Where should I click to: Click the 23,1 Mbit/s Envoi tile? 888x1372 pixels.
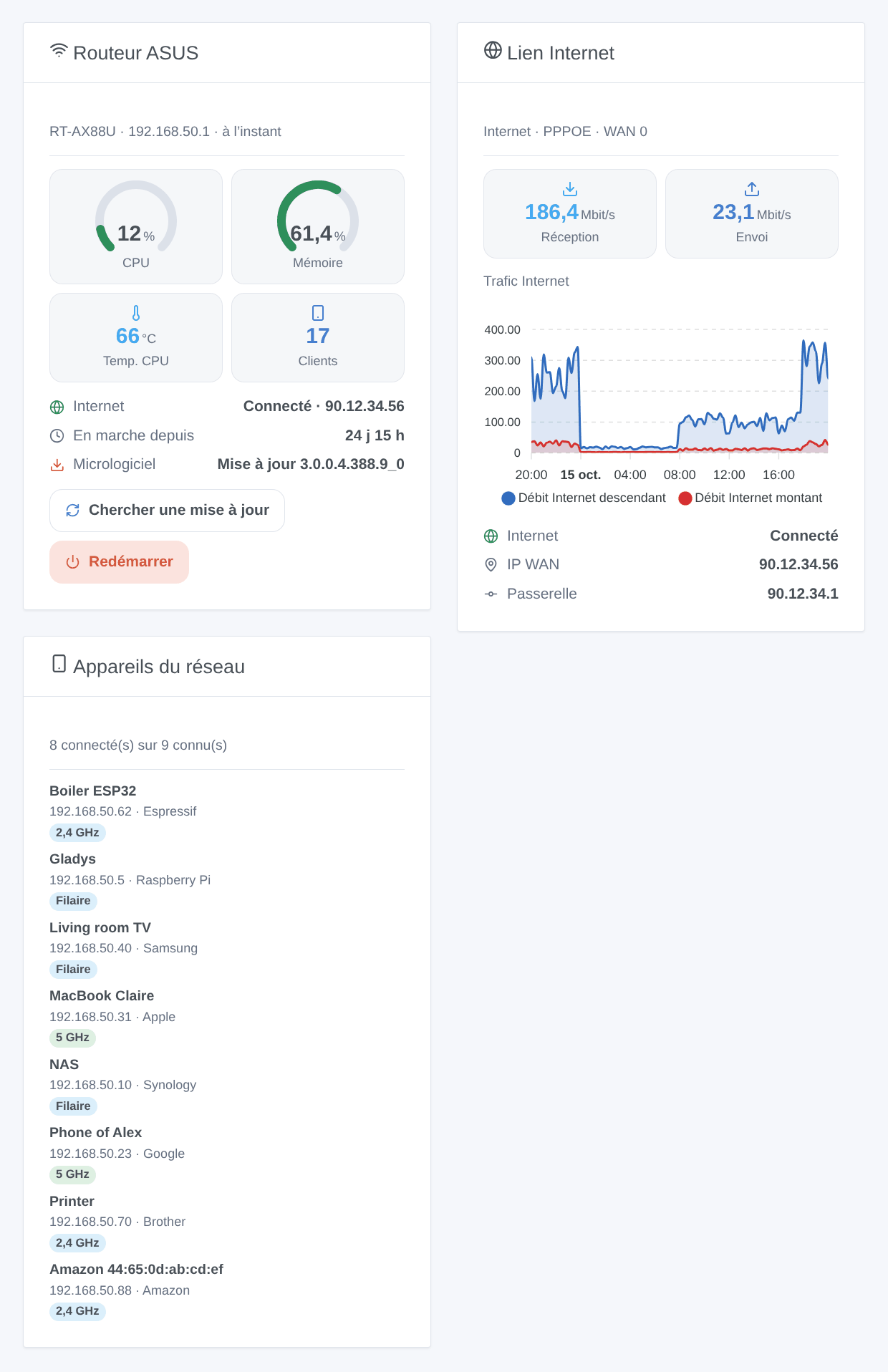click(752, 213)
